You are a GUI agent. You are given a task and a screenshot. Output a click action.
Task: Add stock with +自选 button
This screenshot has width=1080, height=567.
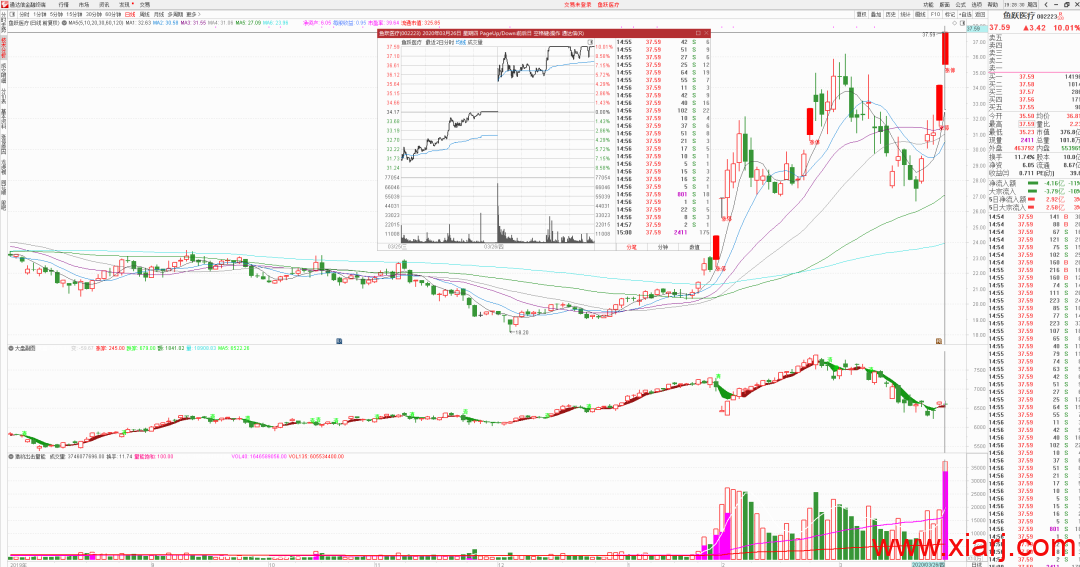tap(966, 14)
